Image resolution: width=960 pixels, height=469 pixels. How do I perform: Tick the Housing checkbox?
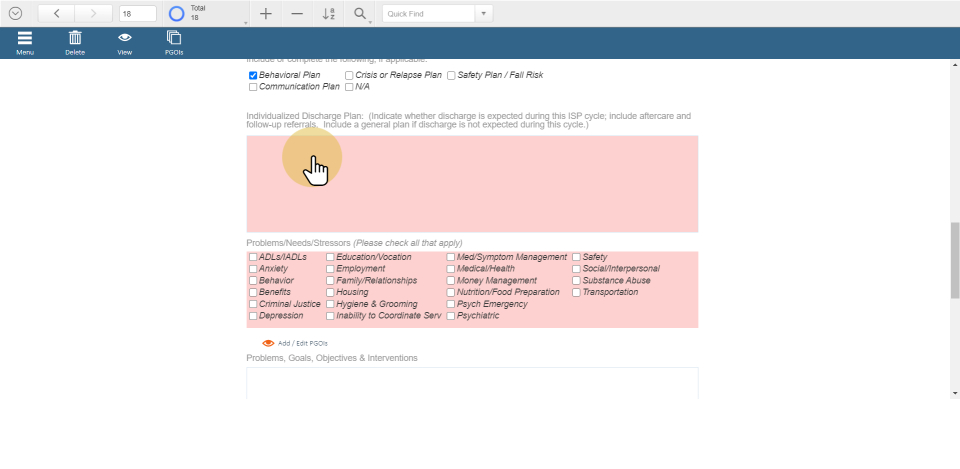pyautogui.click(x=330, y=293)
